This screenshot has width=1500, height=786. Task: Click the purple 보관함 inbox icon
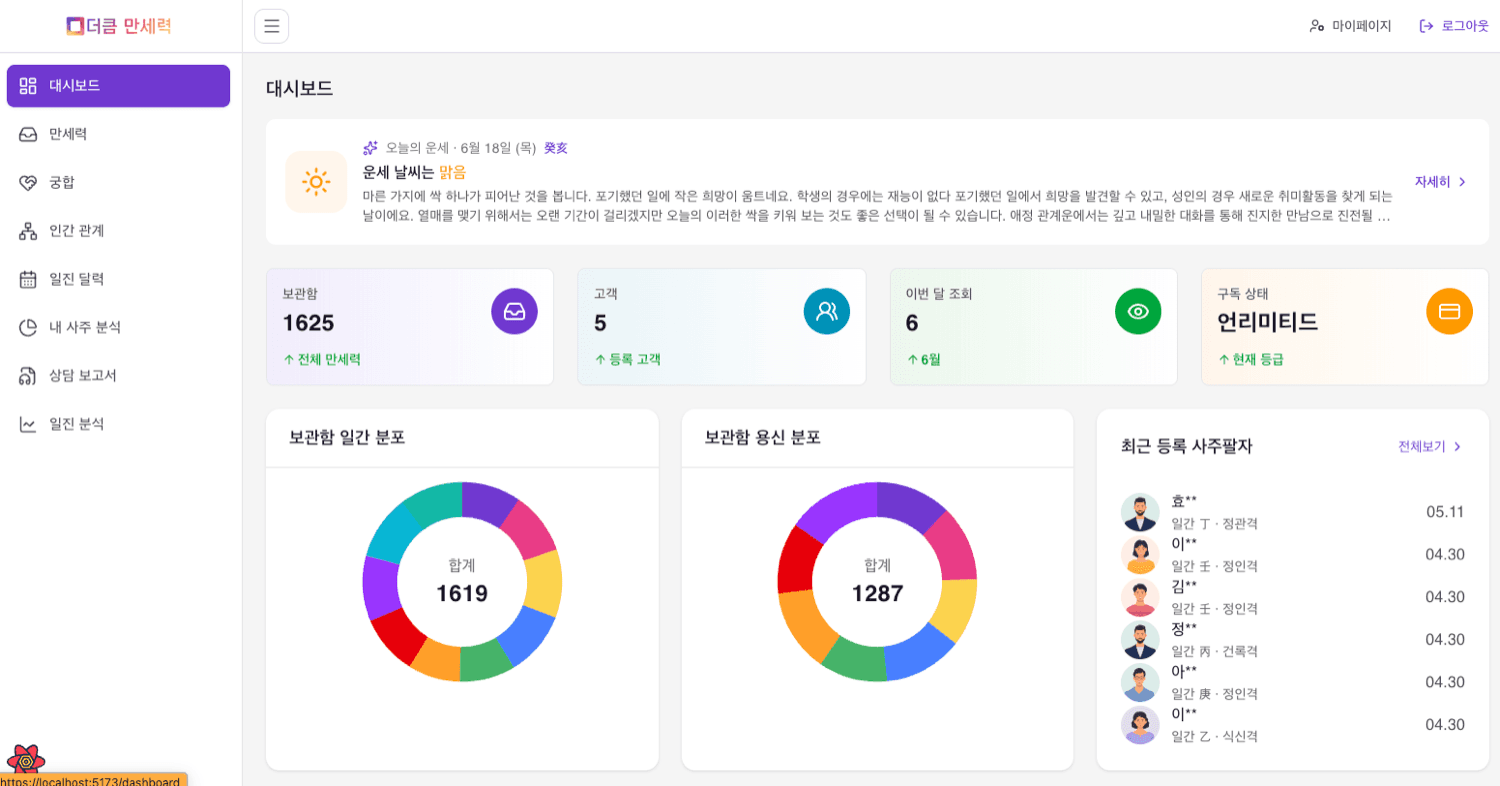pyautogui.click(x=514, y=311)
